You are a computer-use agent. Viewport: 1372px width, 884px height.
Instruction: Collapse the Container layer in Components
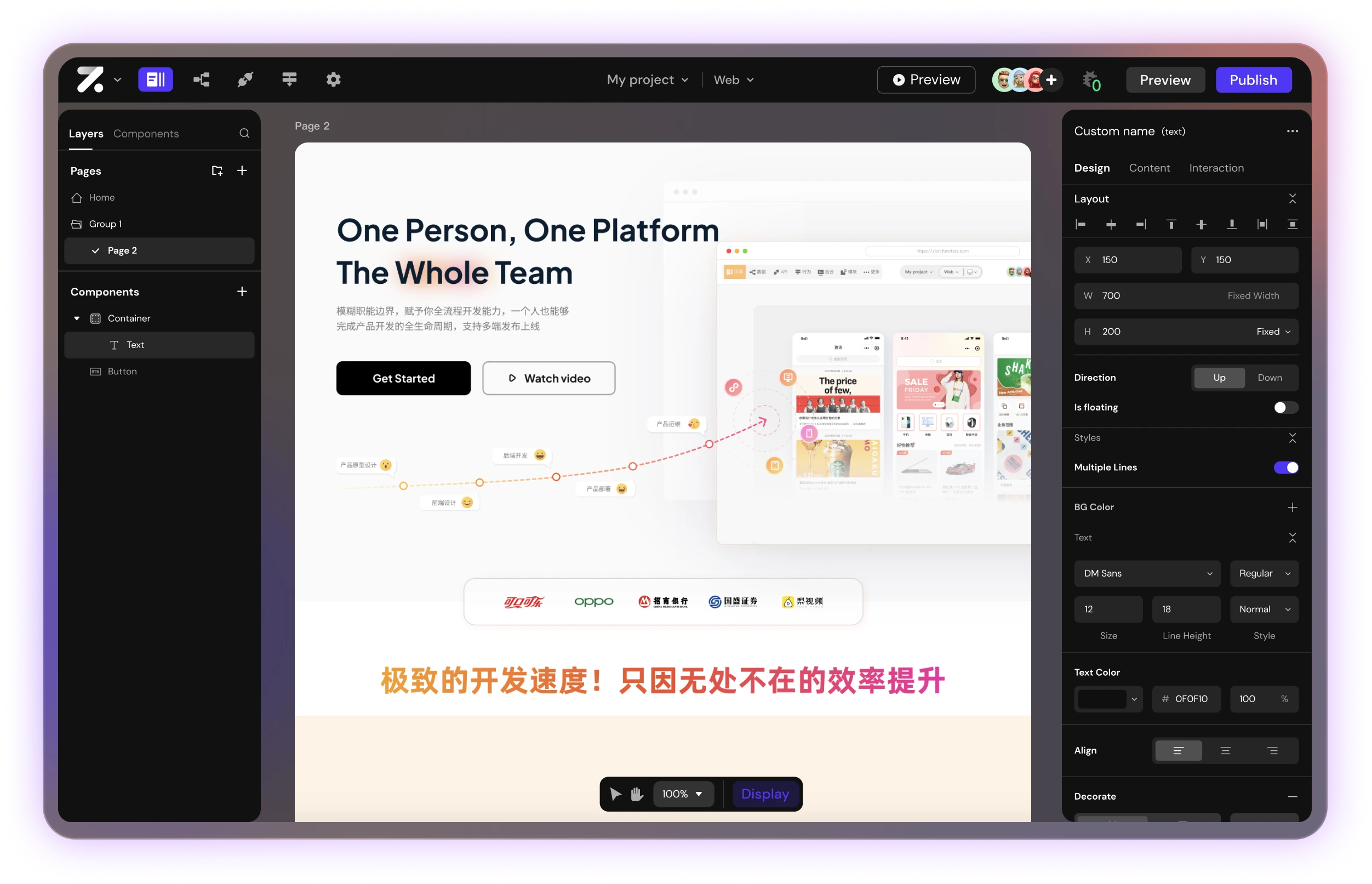pyautogui.click(x=77, y=318)
